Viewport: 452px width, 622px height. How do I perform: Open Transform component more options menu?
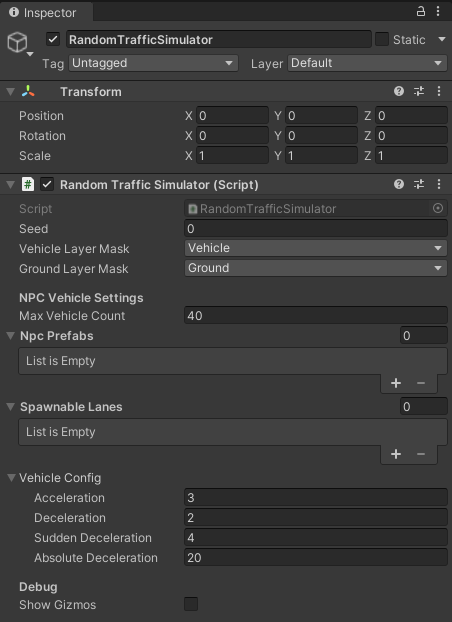click(x=439, y=91)
